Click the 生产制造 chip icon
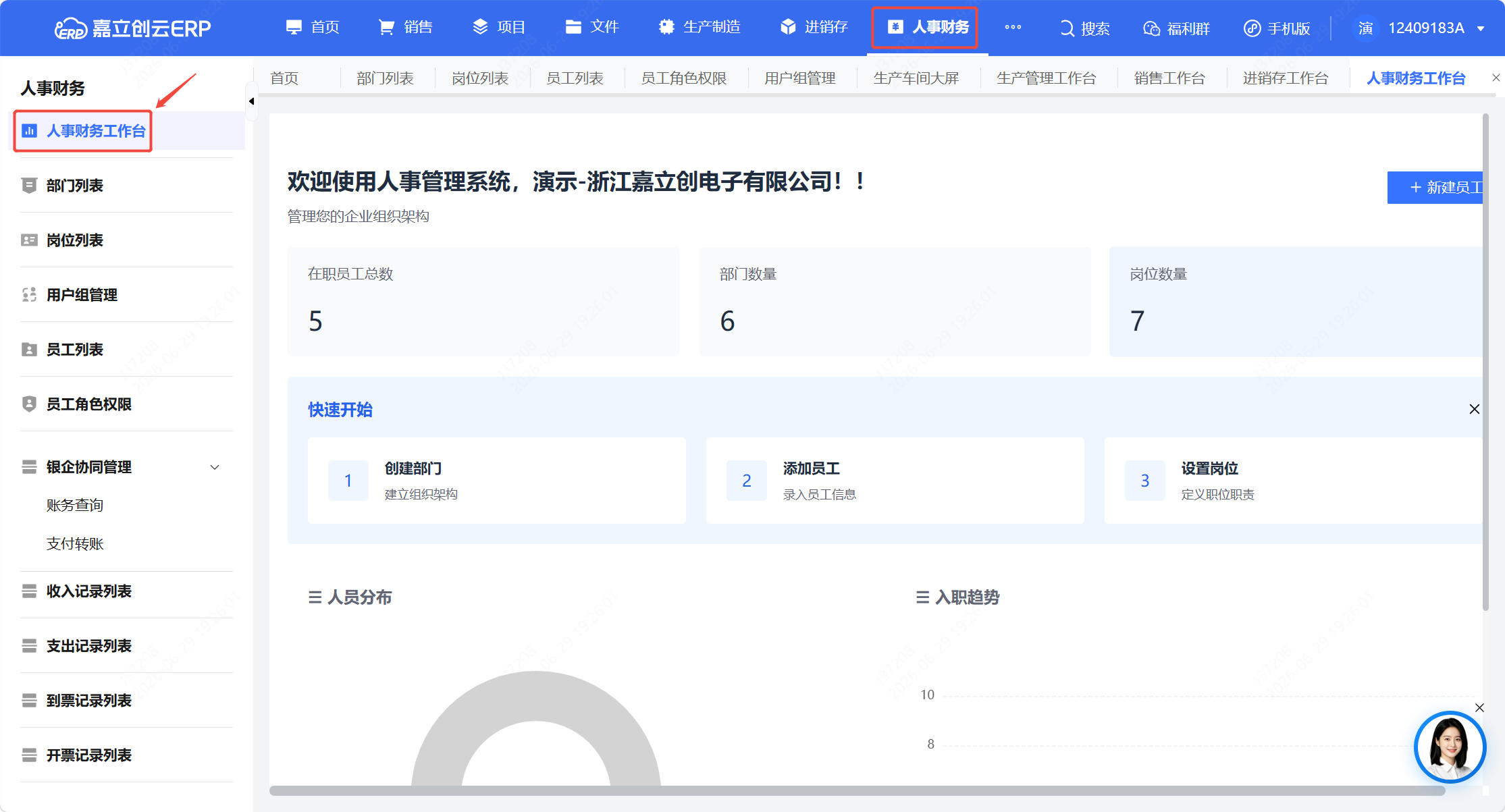 click(666, 27)
